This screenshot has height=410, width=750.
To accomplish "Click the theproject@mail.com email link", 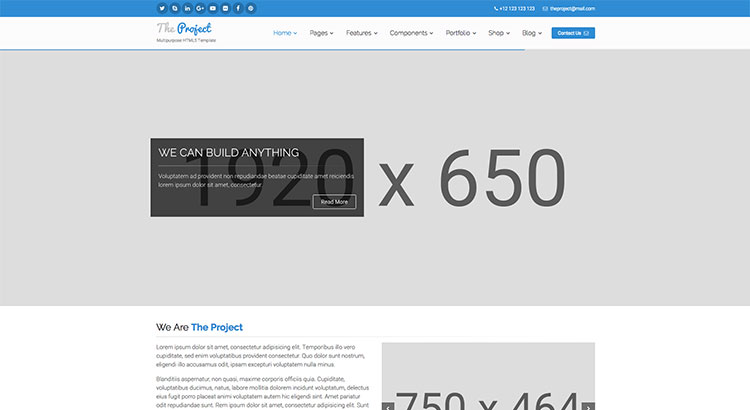I will [x=571, y=8].
